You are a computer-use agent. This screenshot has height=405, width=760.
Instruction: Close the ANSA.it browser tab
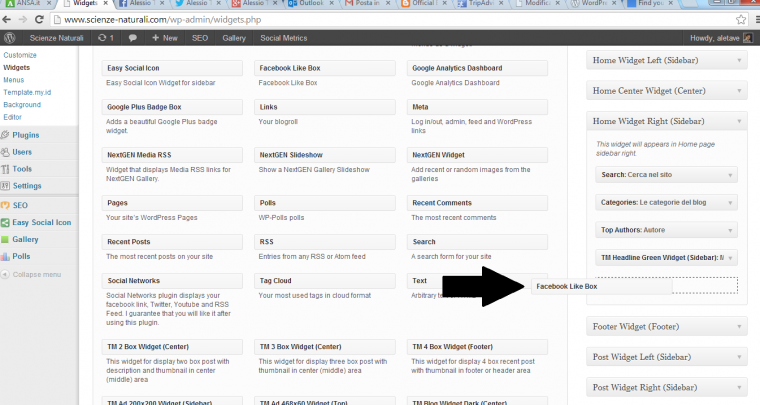tap(48, 3)
